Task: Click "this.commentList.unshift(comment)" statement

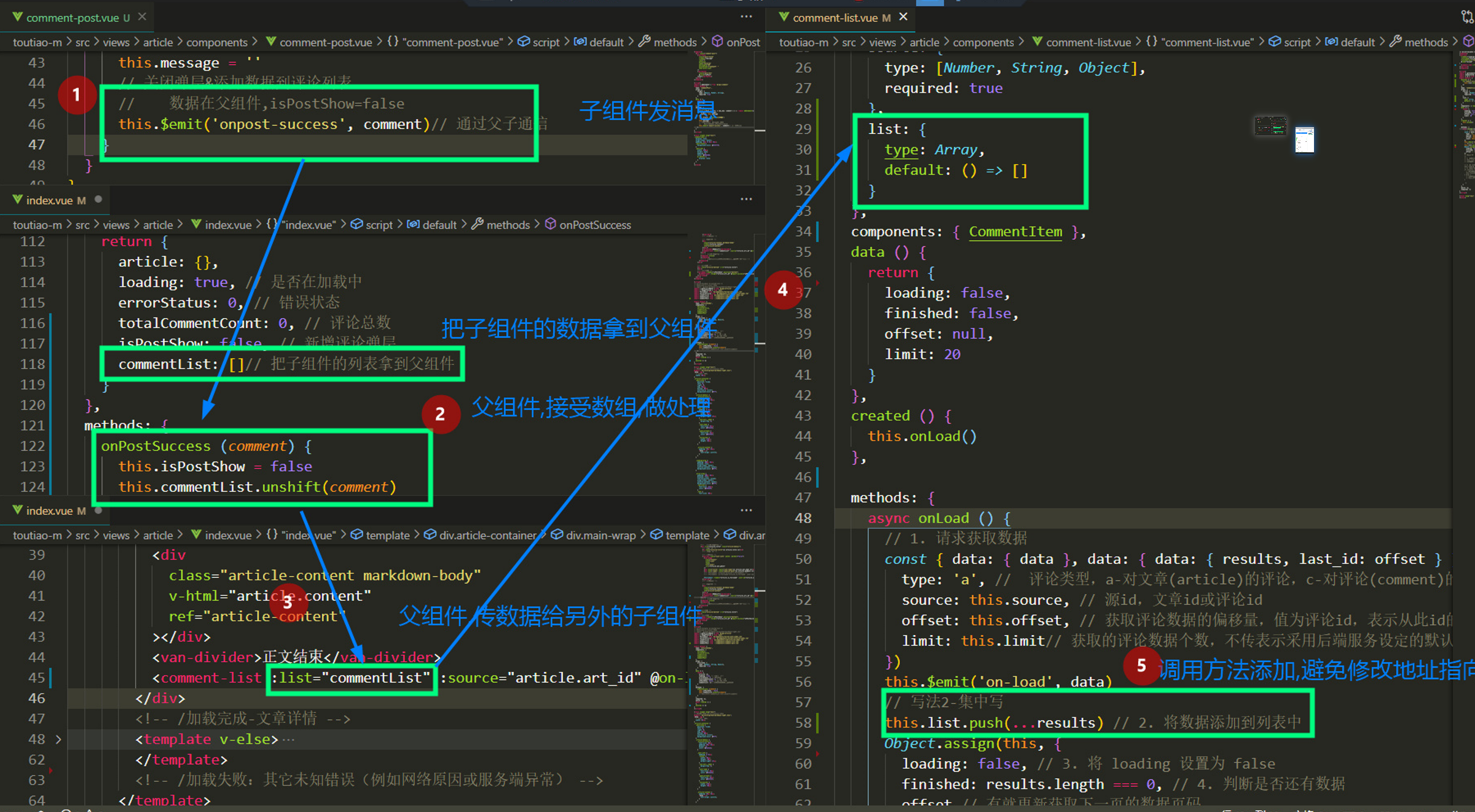Action: [x=258, y=486]
